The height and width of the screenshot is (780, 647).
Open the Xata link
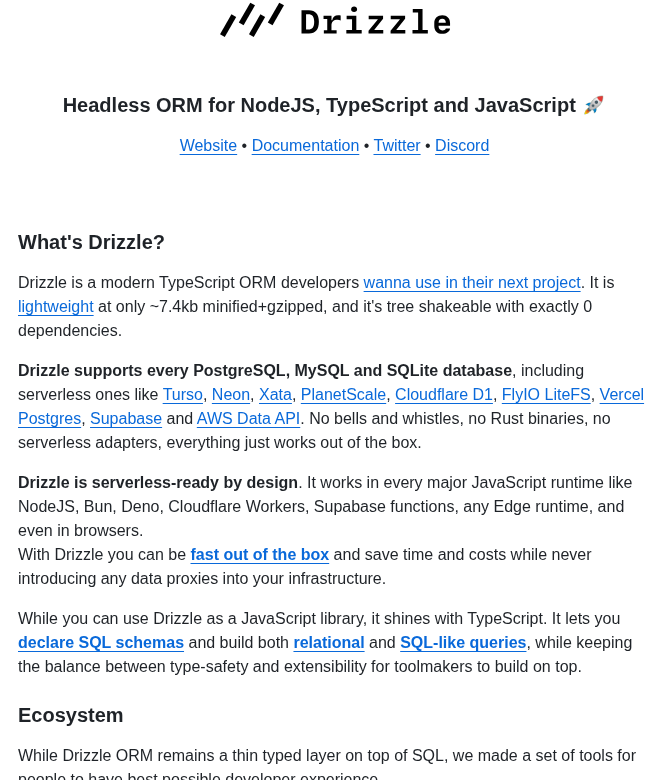pyautogui.click(x=275, y=394)
